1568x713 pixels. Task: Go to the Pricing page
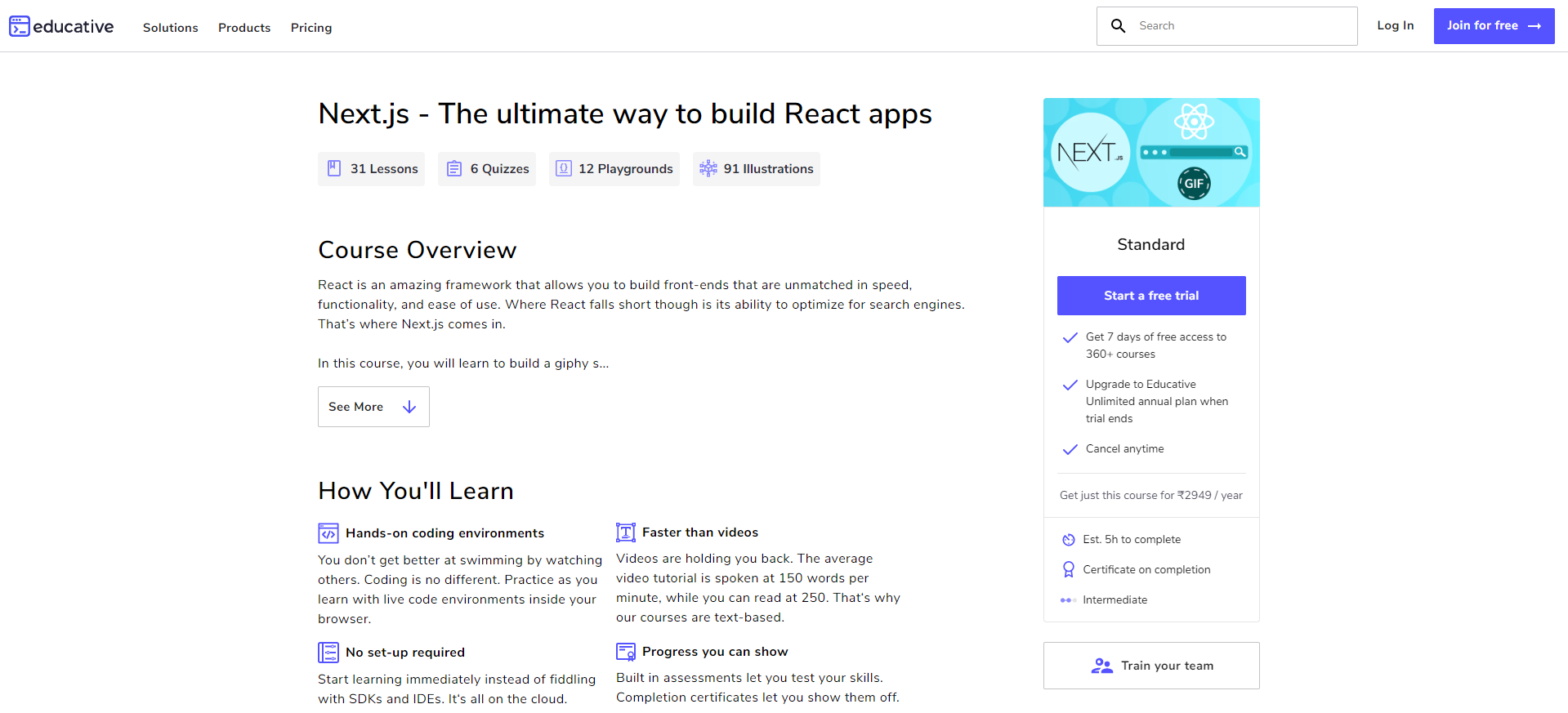tap(311, 28)
